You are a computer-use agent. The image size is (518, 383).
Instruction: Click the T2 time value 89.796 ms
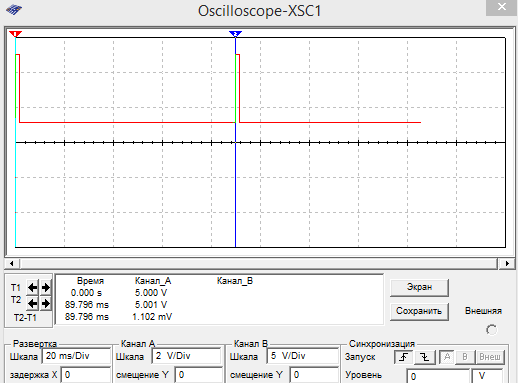click(x=87, y=305)
